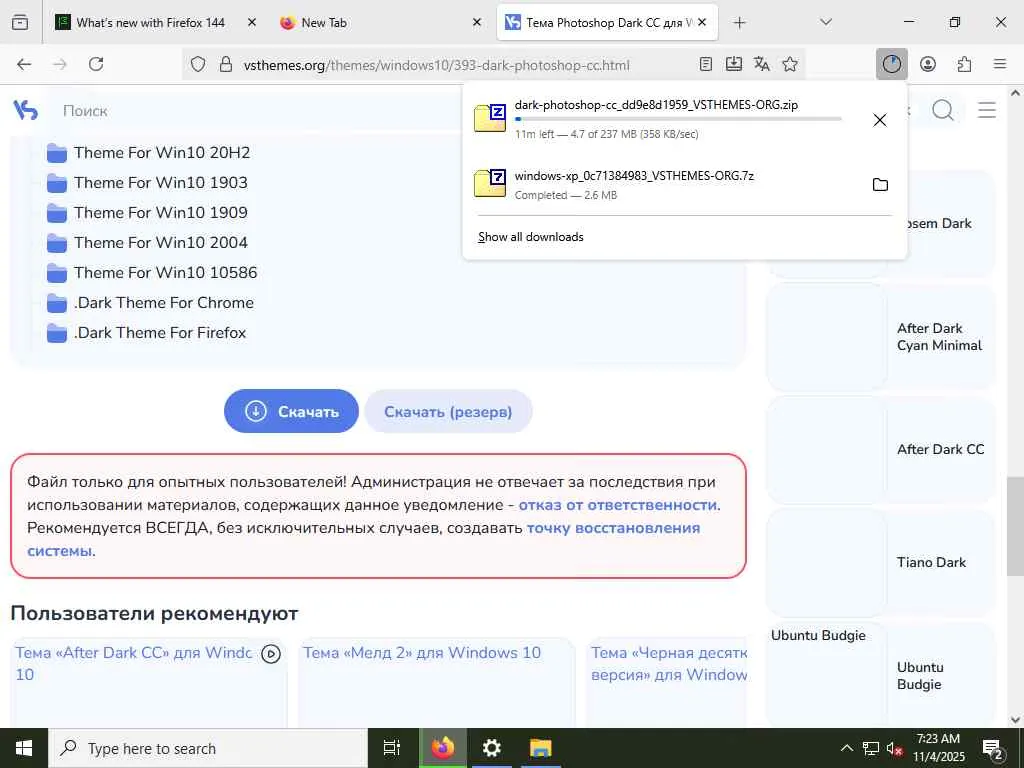Viewport: 1024px width, 768px height.
Task: Go back to the previous page
Action: [x=24, y=64]
